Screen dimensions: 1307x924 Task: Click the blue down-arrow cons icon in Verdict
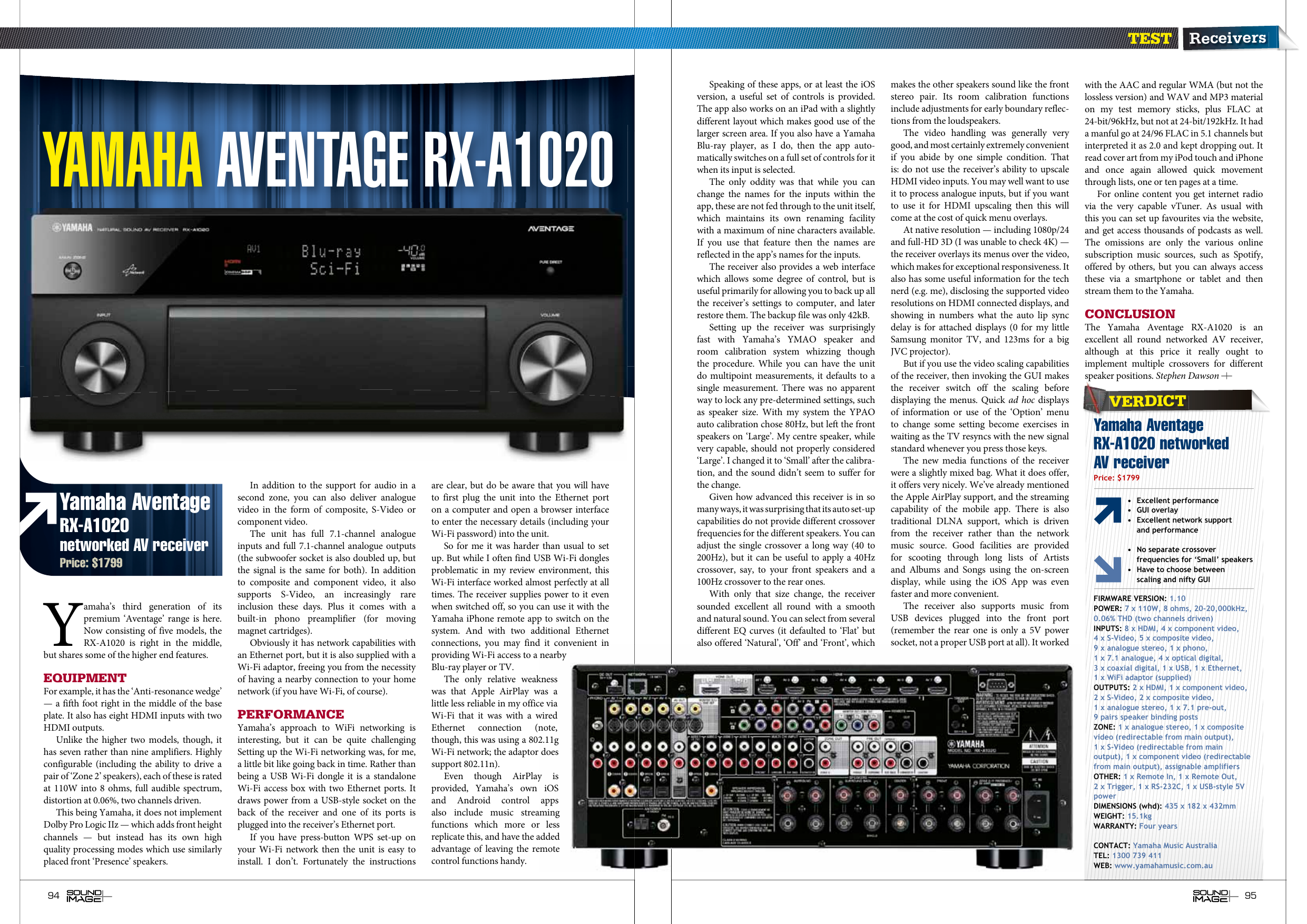click(x=1107, y=569)
